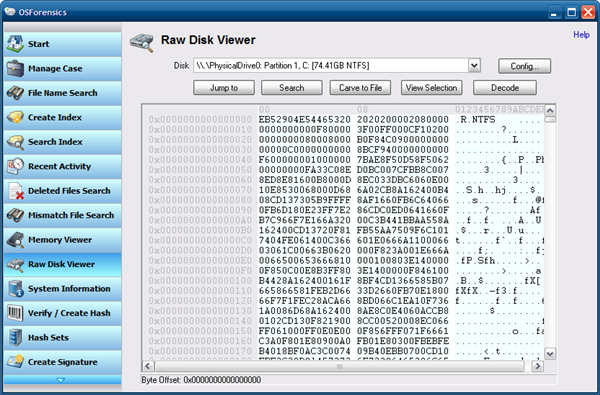Screen dimensions: 600x395
Task: Maximize the OSForensics window
Action: point(571,12)
